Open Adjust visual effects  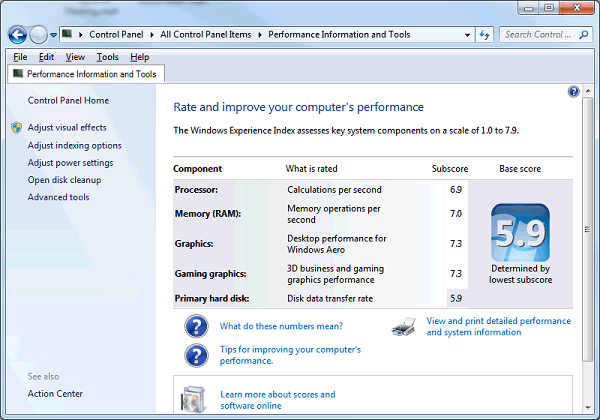coord(67,127)
